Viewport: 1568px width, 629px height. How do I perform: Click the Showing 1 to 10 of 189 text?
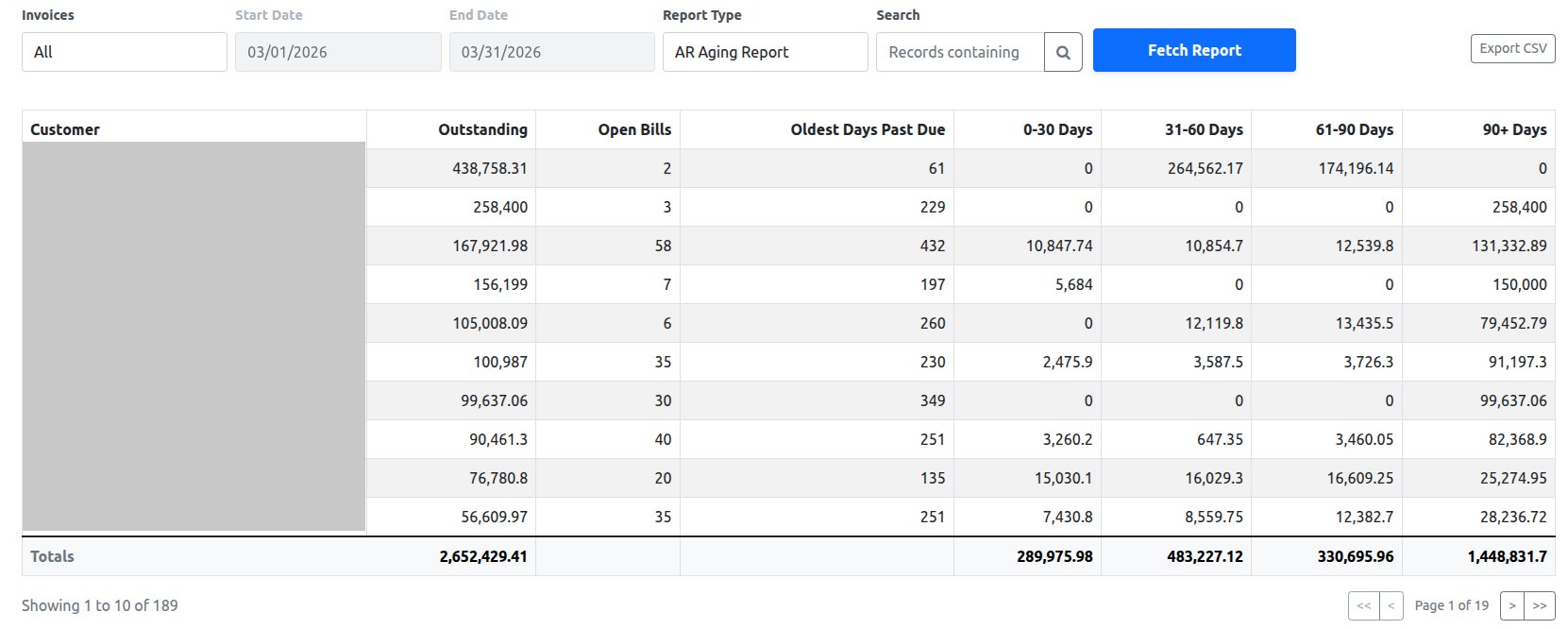pos(100,605)
